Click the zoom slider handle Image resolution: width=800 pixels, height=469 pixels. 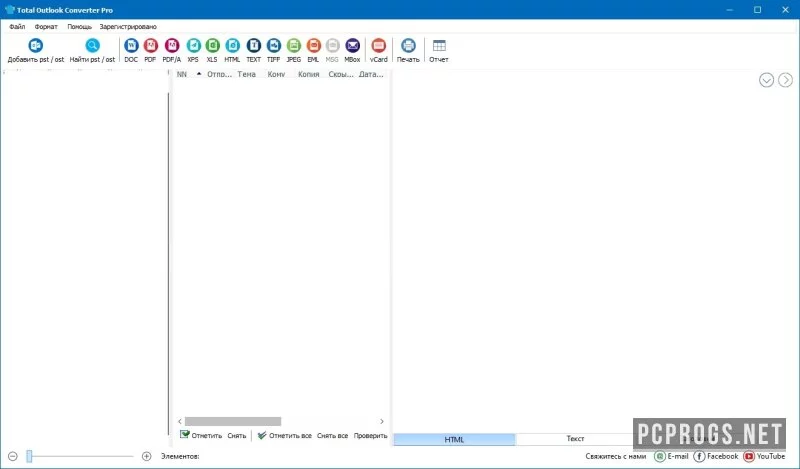point(30,456)
